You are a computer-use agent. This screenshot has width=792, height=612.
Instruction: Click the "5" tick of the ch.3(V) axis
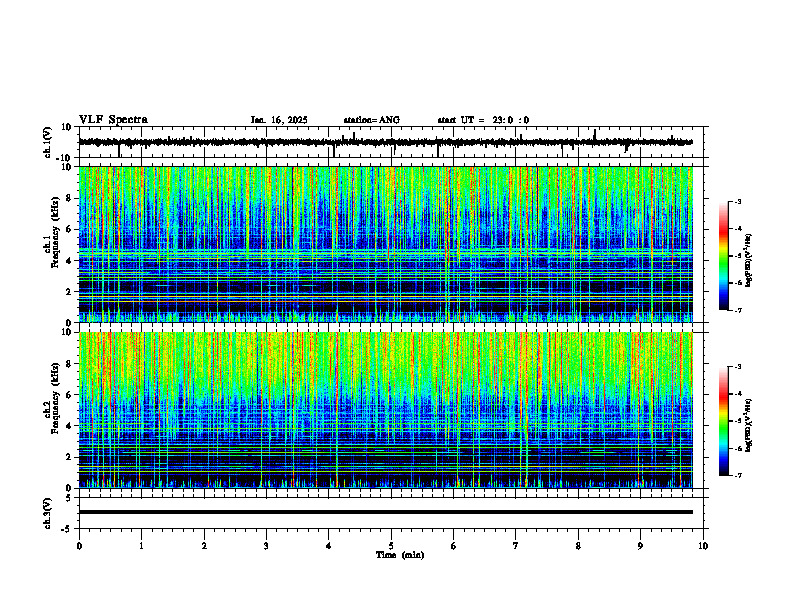pyautogui.click(x=69, y=498)
